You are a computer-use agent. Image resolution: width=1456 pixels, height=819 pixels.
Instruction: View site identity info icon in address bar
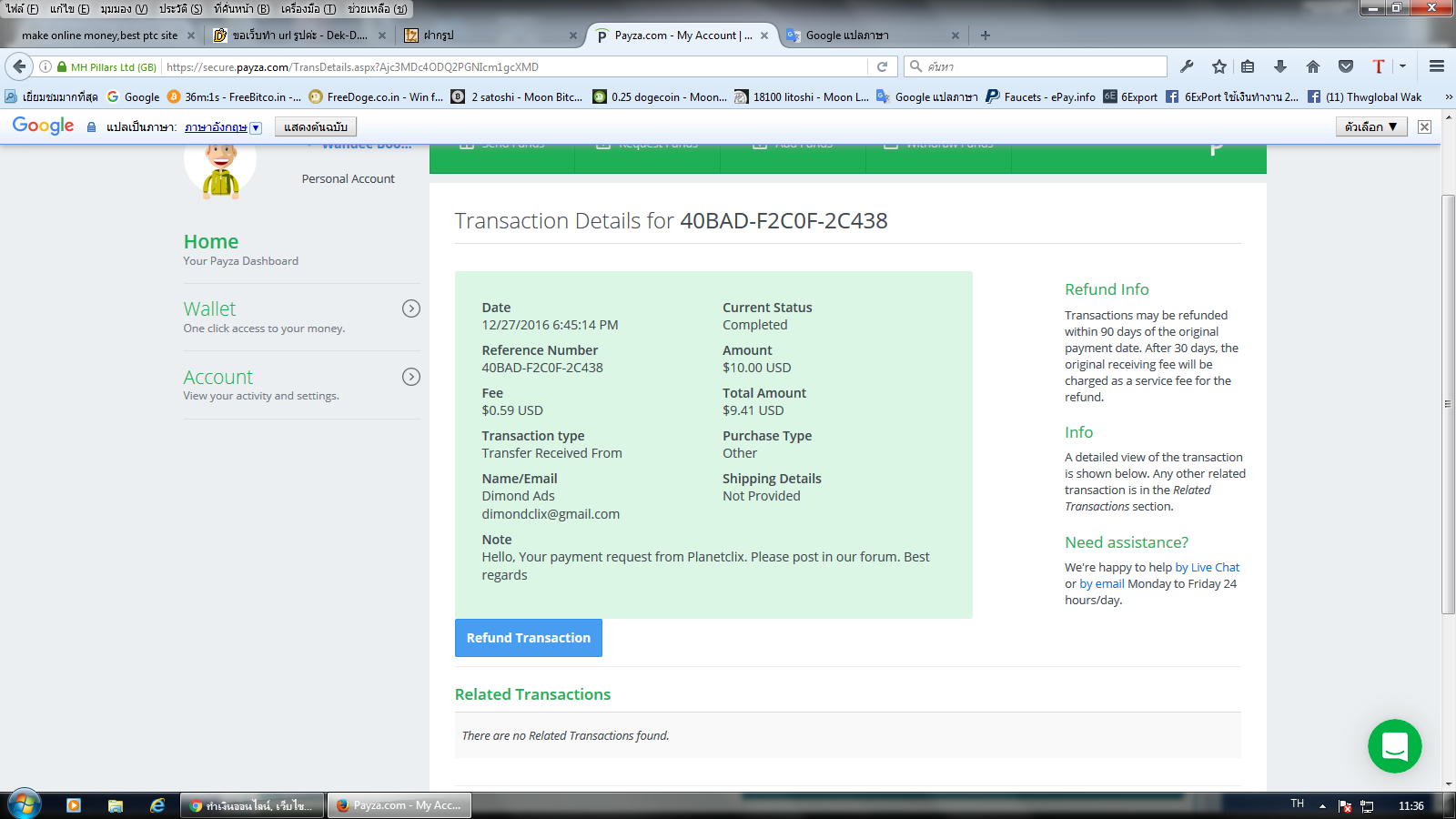45,66
